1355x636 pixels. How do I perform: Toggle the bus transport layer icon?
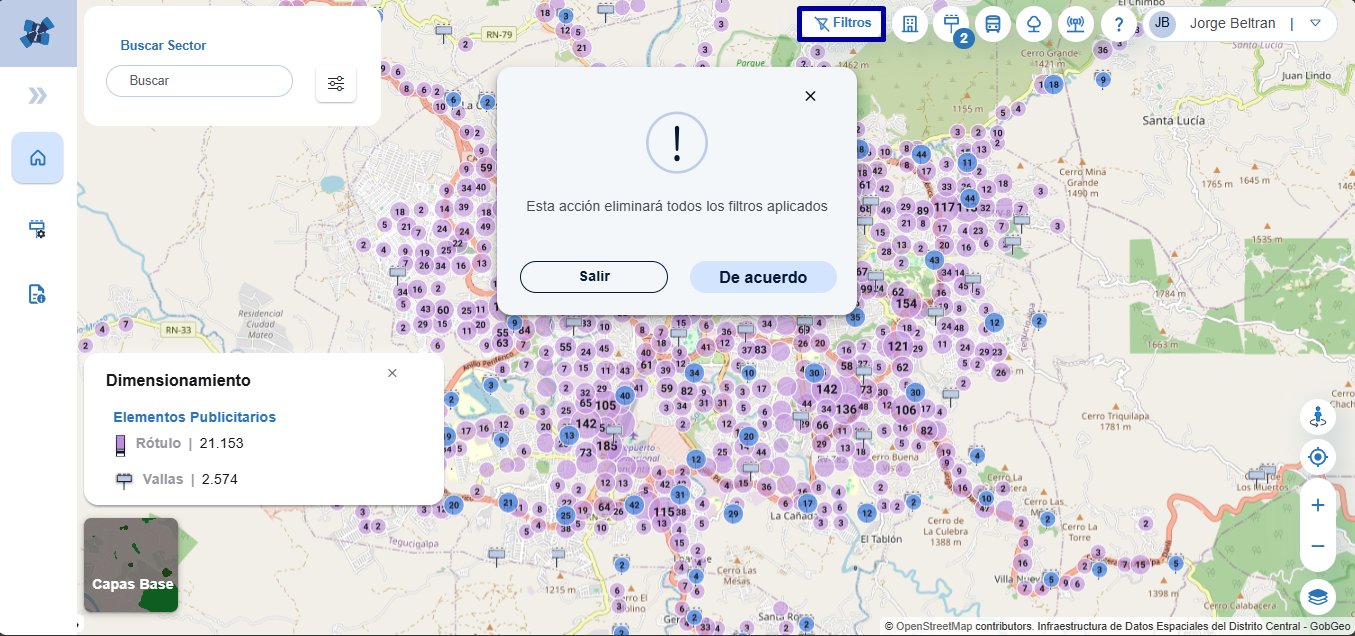tap(992, 24)
